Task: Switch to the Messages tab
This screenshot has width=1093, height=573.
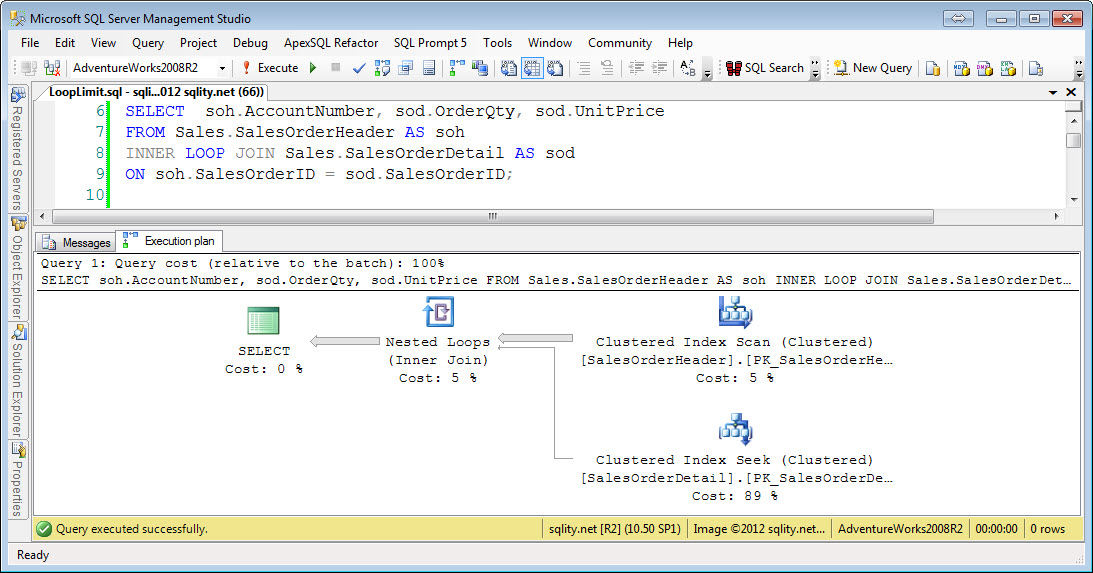Action: click(77, 243)
